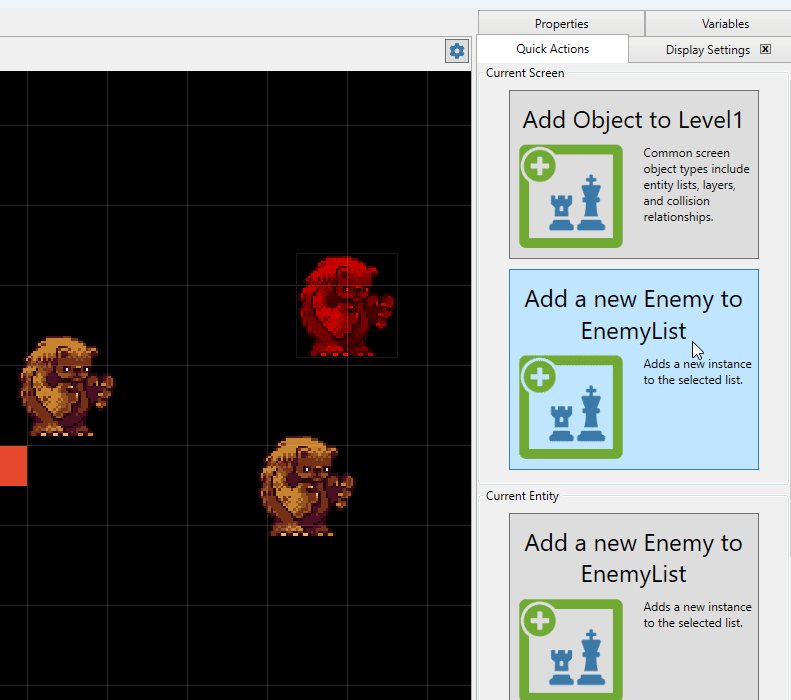The height and width of the screenshot is (700, 791).
Task: Click the "Add Object to Level1" title text
Action: (x=633, y=120)
